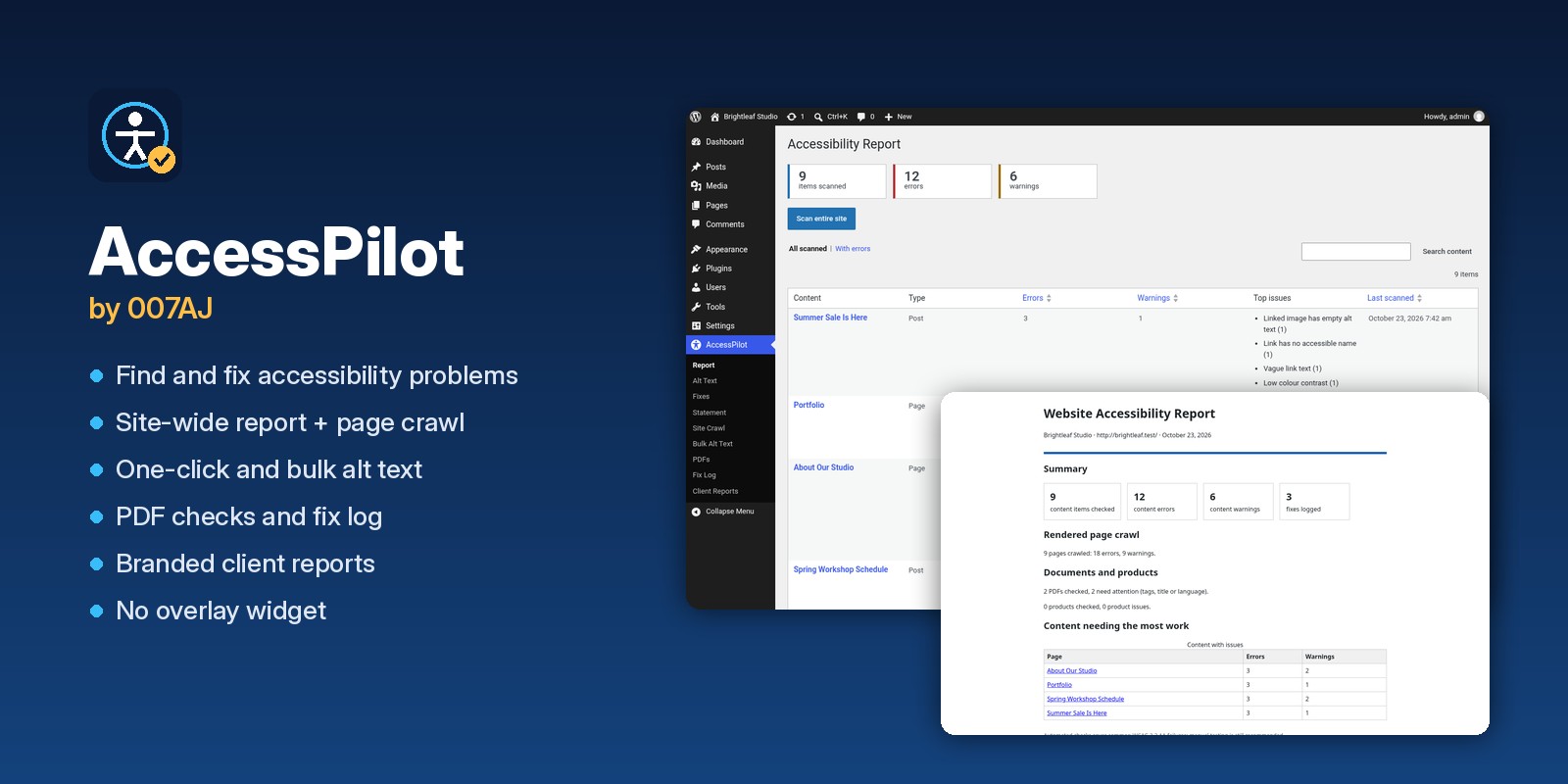Open Posts via the pin icon
Image resolution: width=1568 pixels, height=784 pixels.
pyautogui.click(x=696, y=167)
